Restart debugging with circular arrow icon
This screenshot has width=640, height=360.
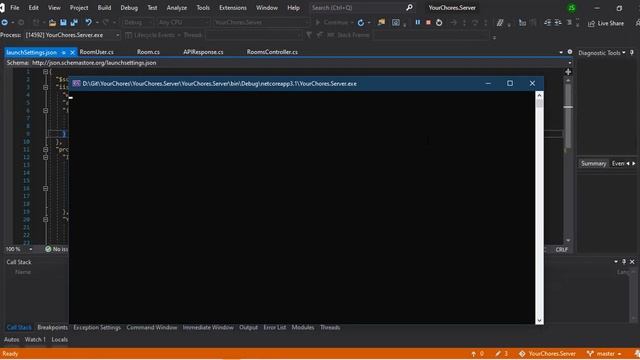(x=439, y=23)
